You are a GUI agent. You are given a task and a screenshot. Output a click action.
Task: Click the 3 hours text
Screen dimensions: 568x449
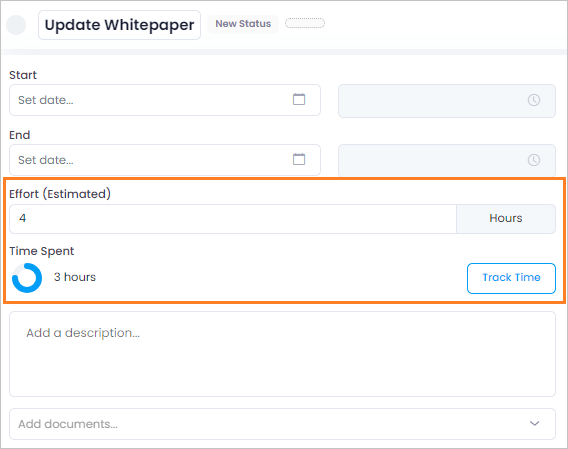[75, 277]
